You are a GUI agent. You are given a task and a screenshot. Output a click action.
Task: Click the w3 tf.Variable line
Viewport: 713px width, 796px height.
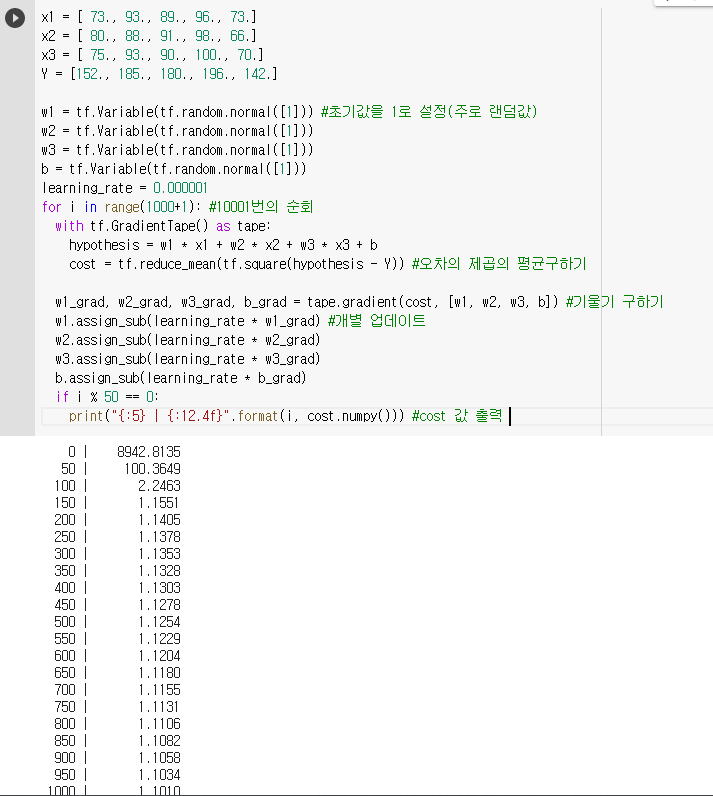177,150
